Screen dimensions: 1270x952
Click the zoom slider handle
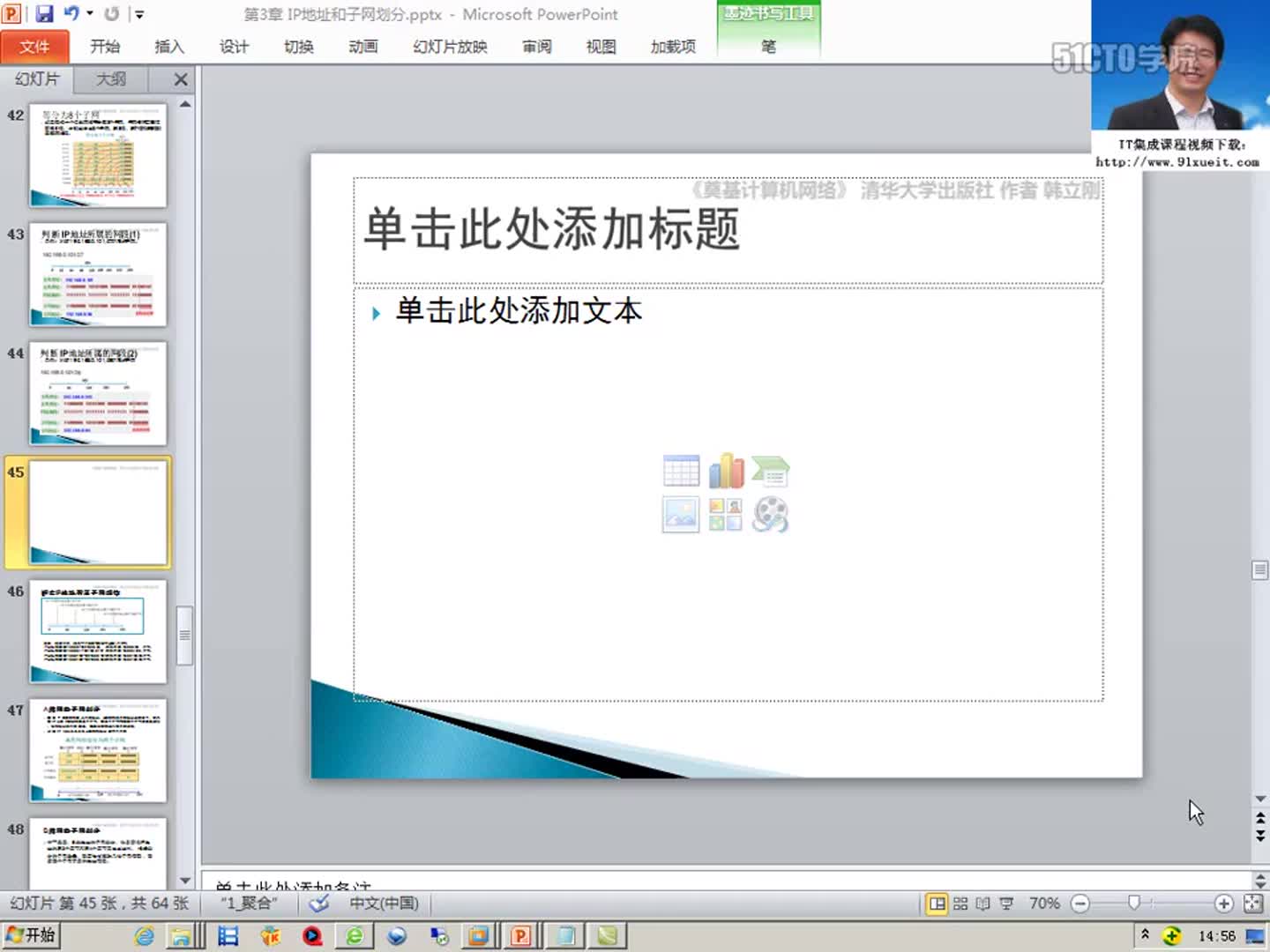[1134, 903]
